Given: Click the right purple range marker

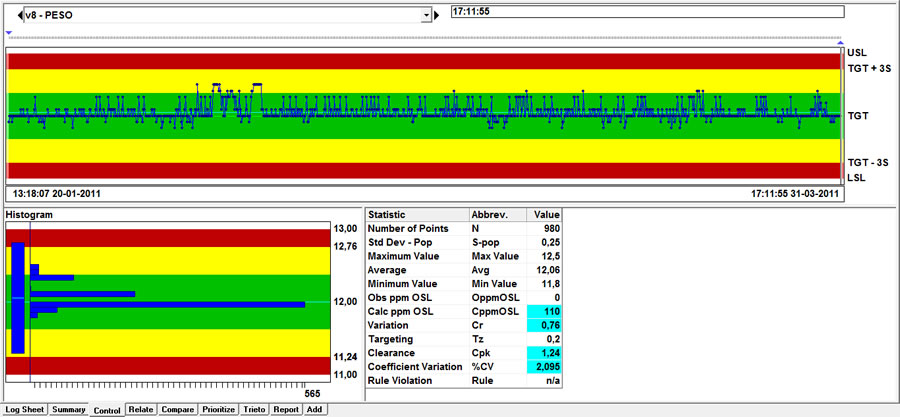Looking at the screenshot, I should 840,45.
